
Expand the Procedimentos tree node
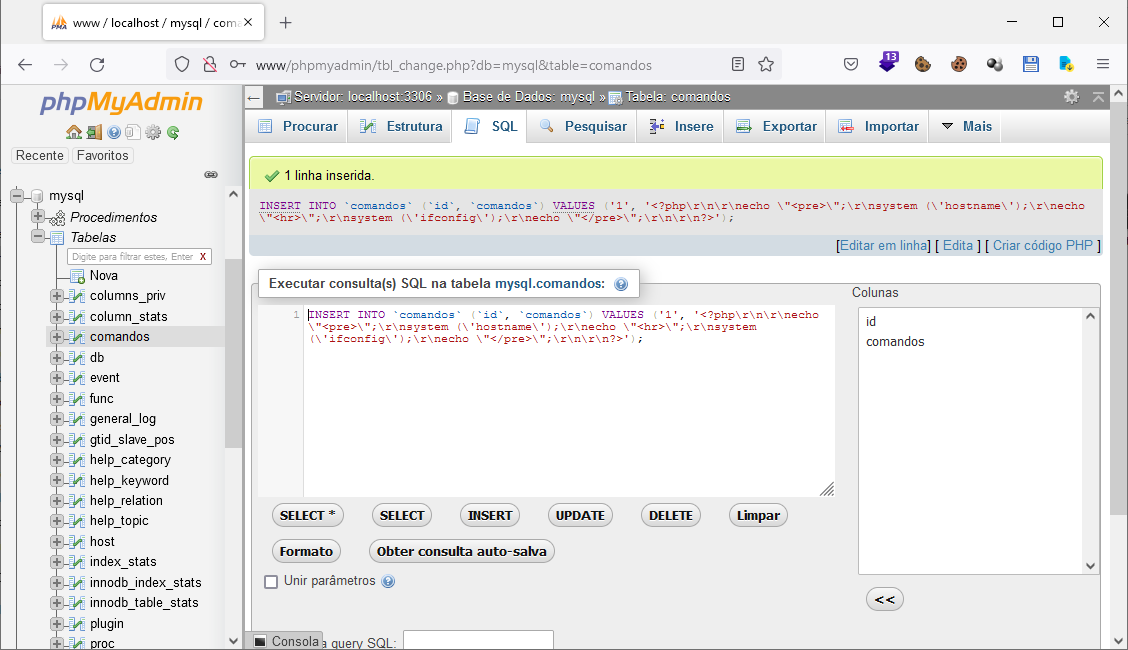pyautogui.click(x=38, y=216)
